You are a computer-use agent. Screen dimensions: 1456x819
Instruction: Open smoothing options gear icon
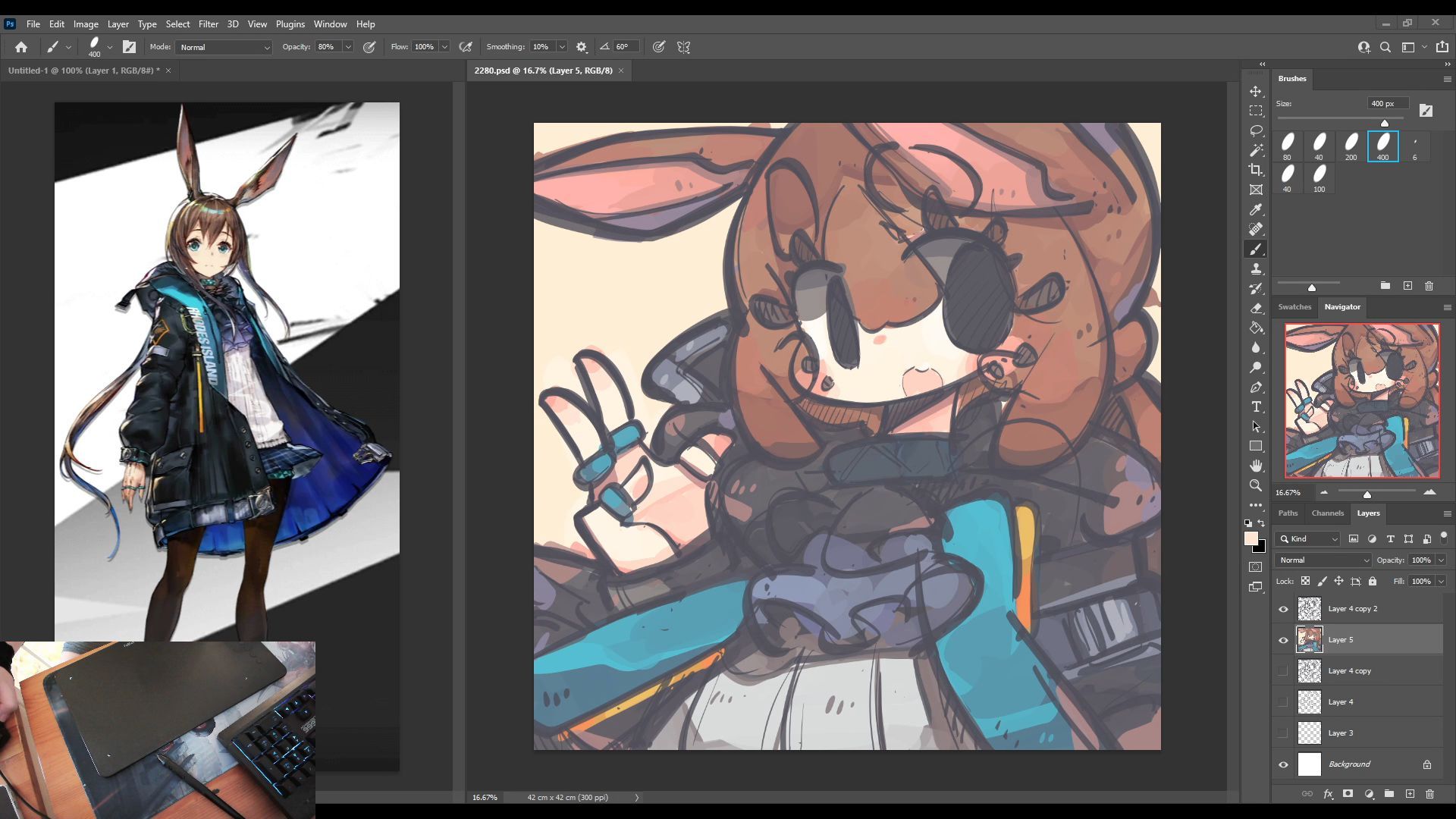(582, 47)
